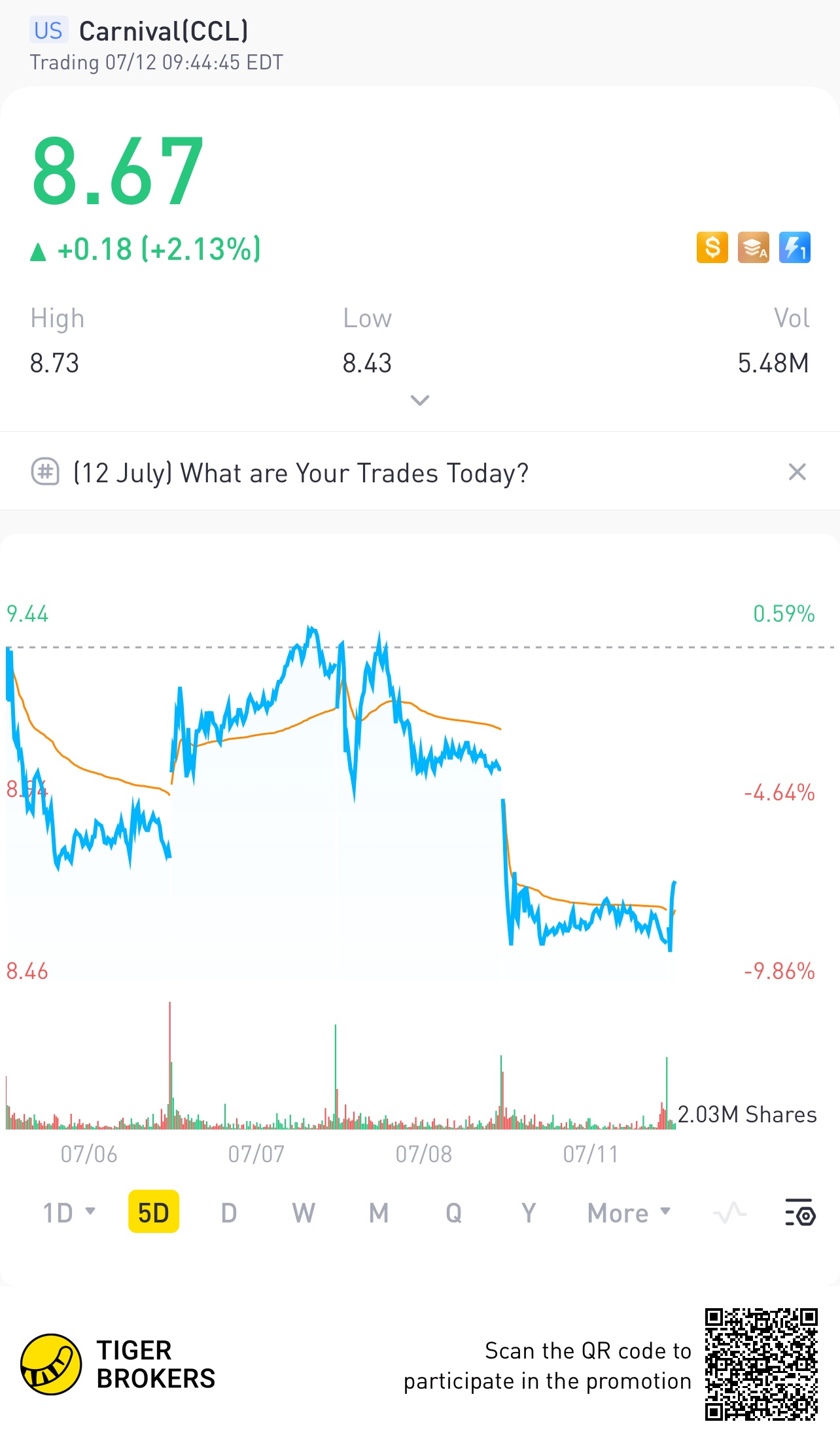Toggle the chart indicator waveform icon
Image resolution: width=840 pixels, height=1443 pixels.
coord(730,1213)
